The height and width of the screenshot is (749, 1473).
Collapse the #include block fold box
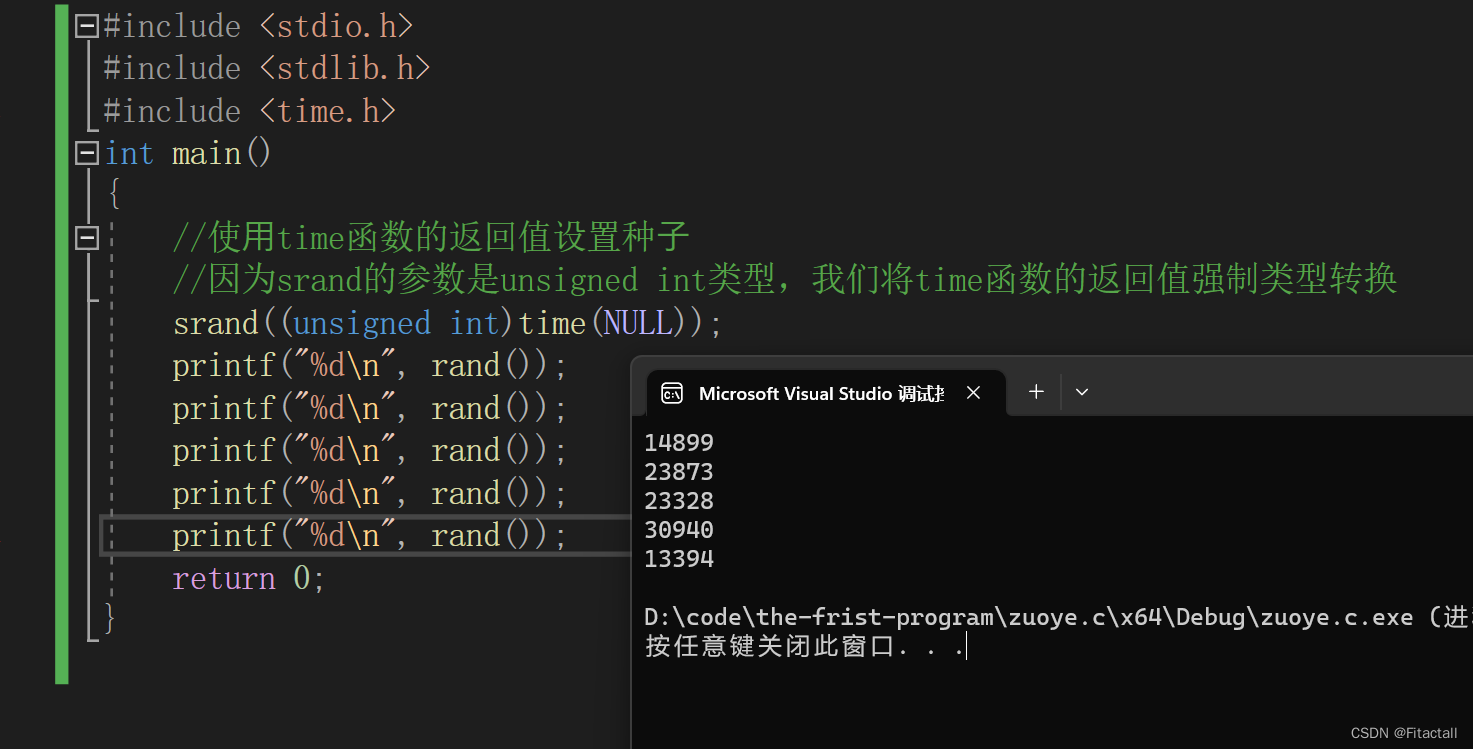[88, 26]
